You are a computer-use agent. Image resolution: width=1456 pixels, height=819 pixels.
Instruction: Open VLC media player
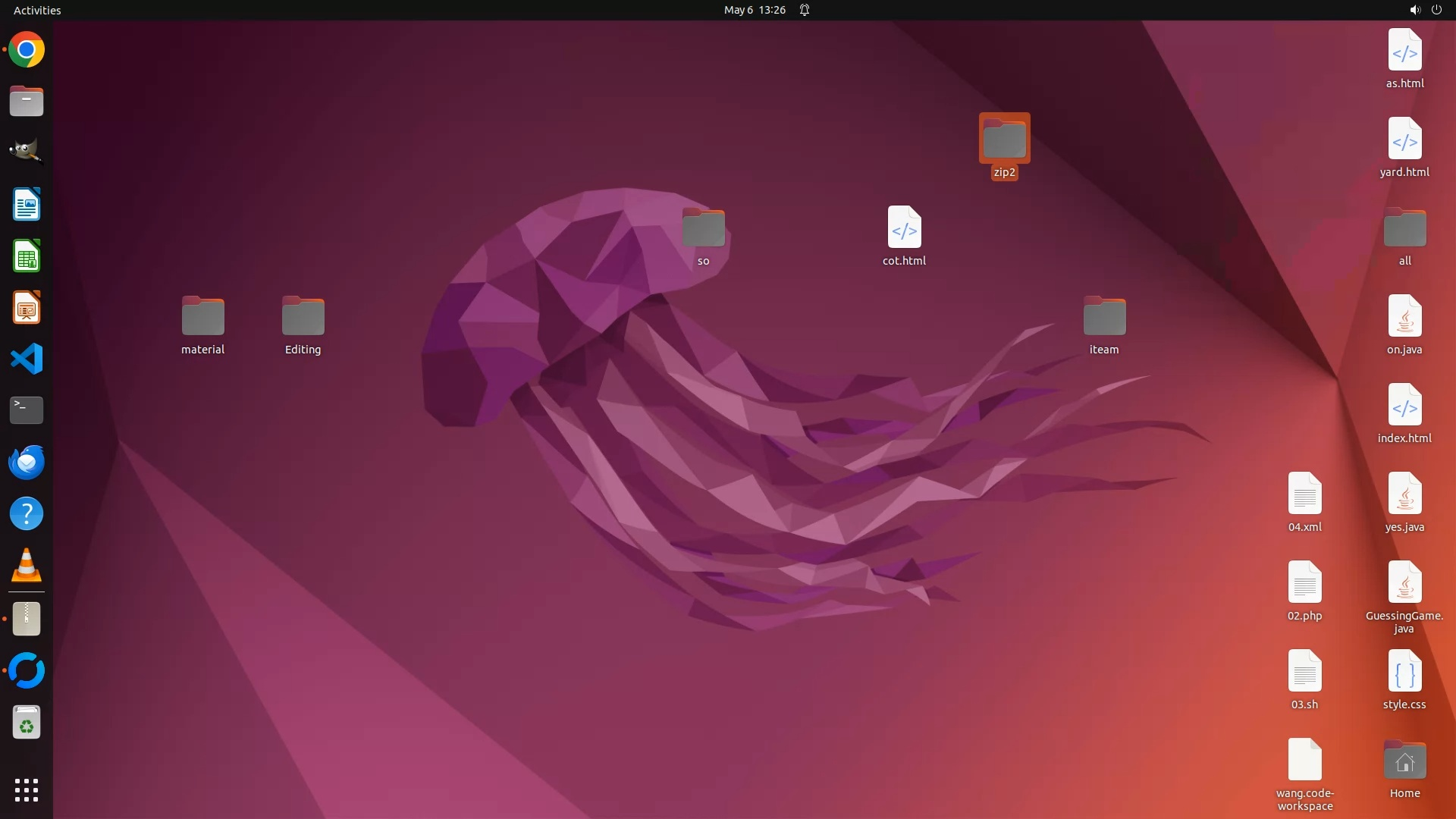coord(27,566)
